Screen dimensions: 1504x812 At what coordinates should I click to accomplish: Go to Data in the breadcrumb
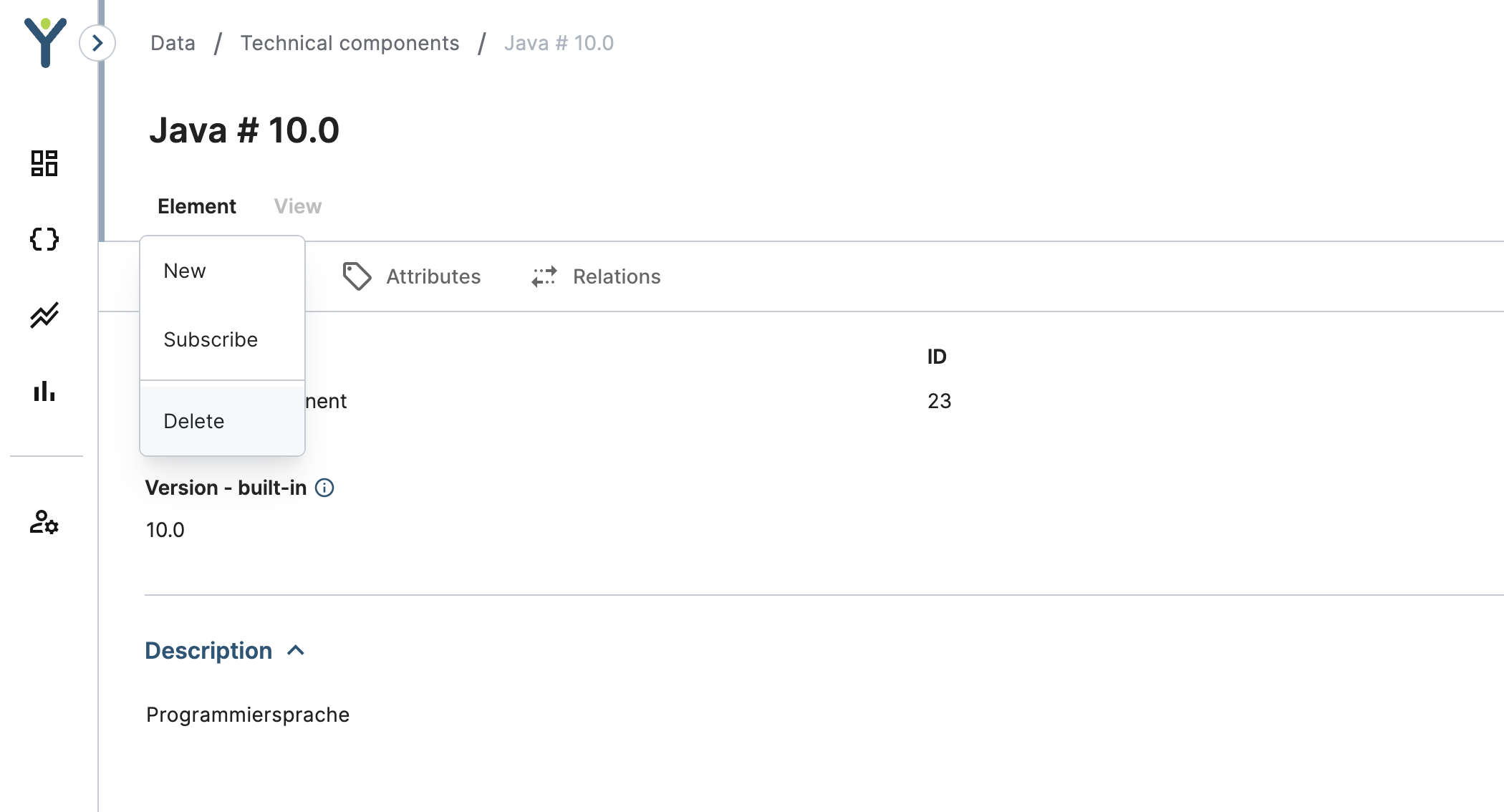(x=173, y=43)
